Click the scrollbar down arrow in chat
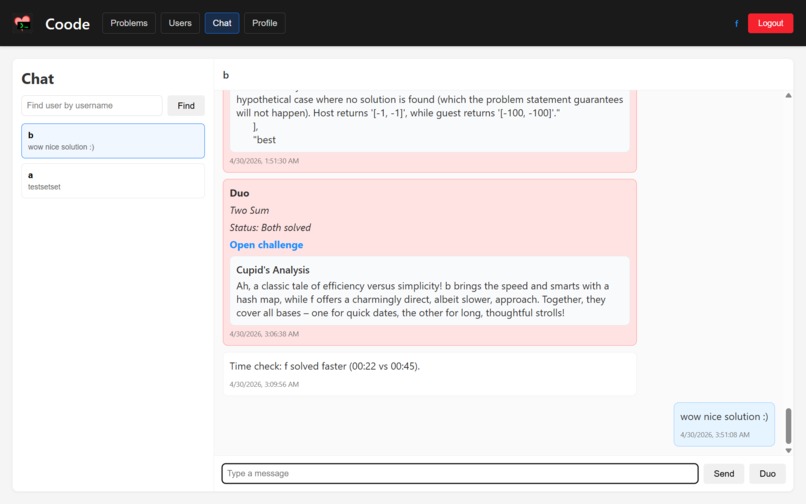Viewport: 806px width, 504px height. click(x=788, y=451)
